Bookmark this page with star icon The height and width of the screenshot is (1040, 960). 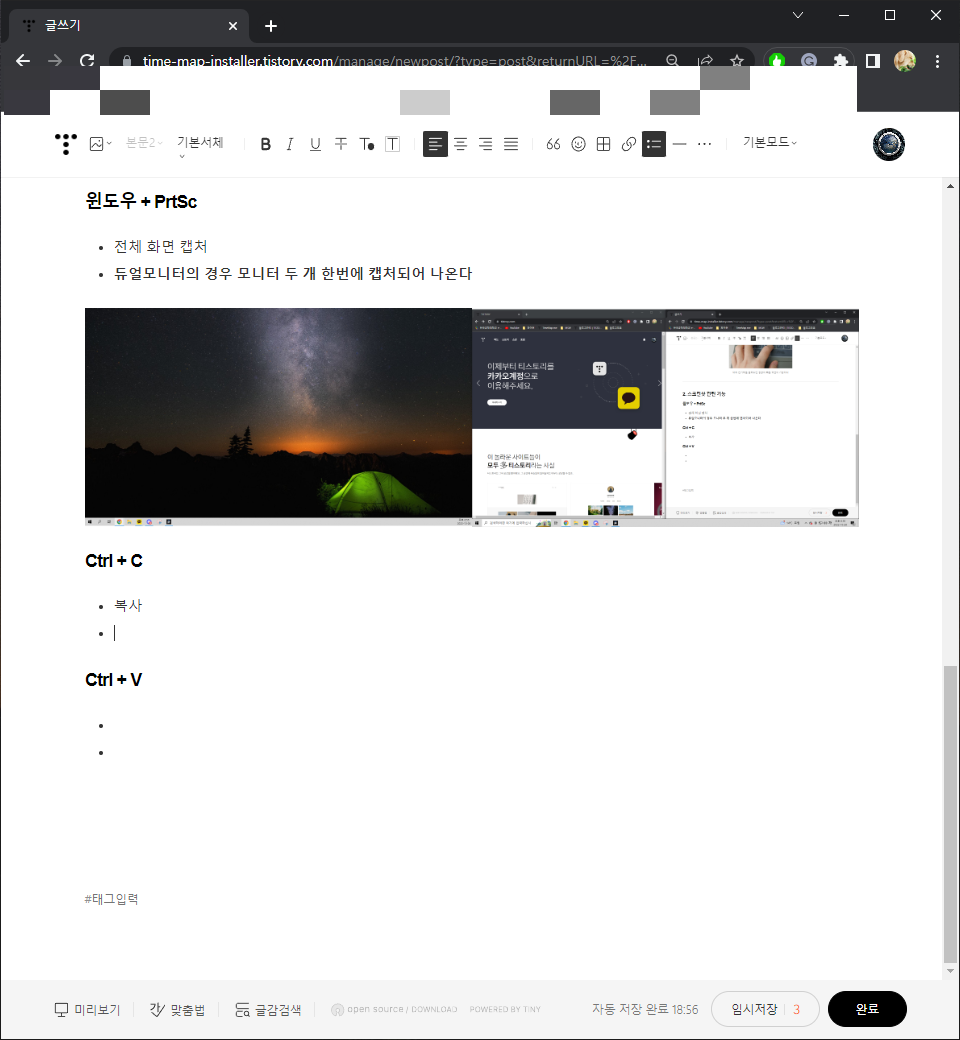[x=736, y=60]
